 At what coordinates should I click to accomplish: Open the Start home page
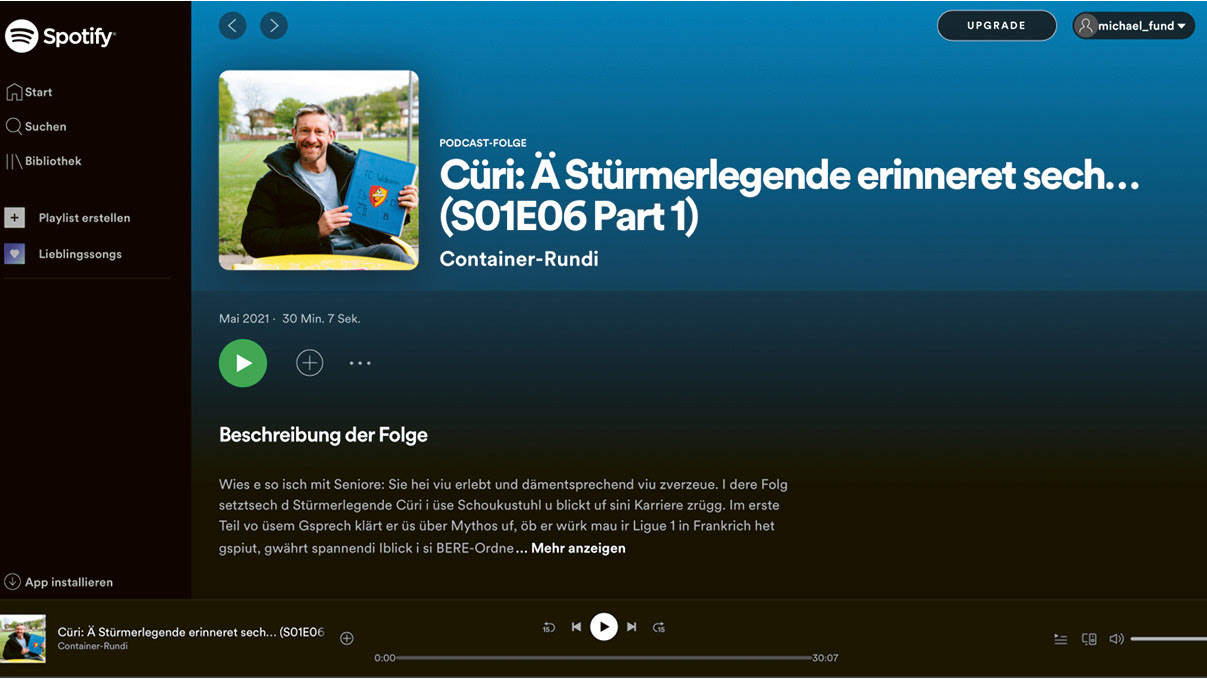[29, 92]
